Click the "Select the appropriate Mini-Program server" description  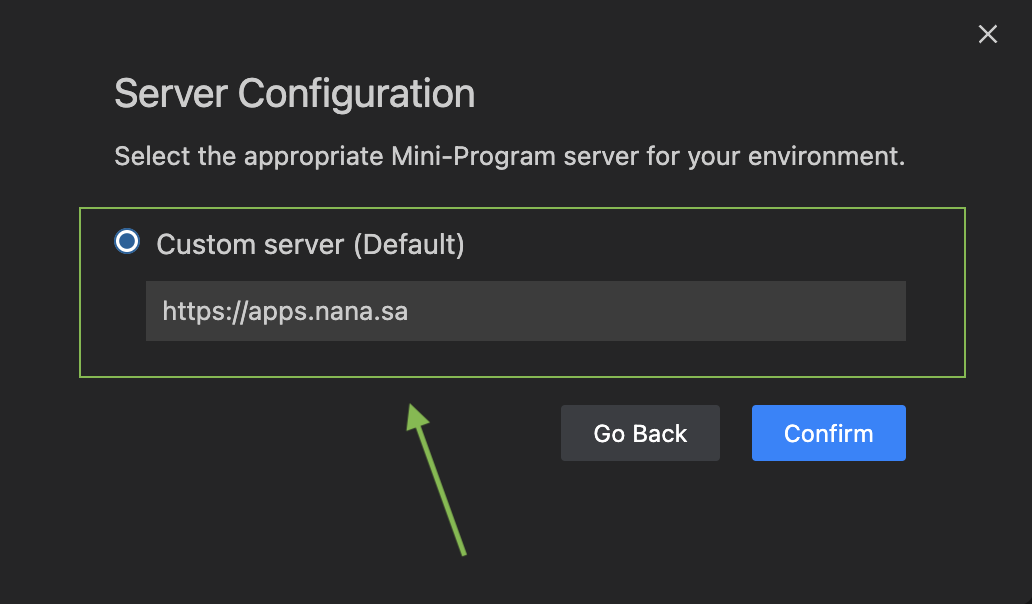point(509,157)
